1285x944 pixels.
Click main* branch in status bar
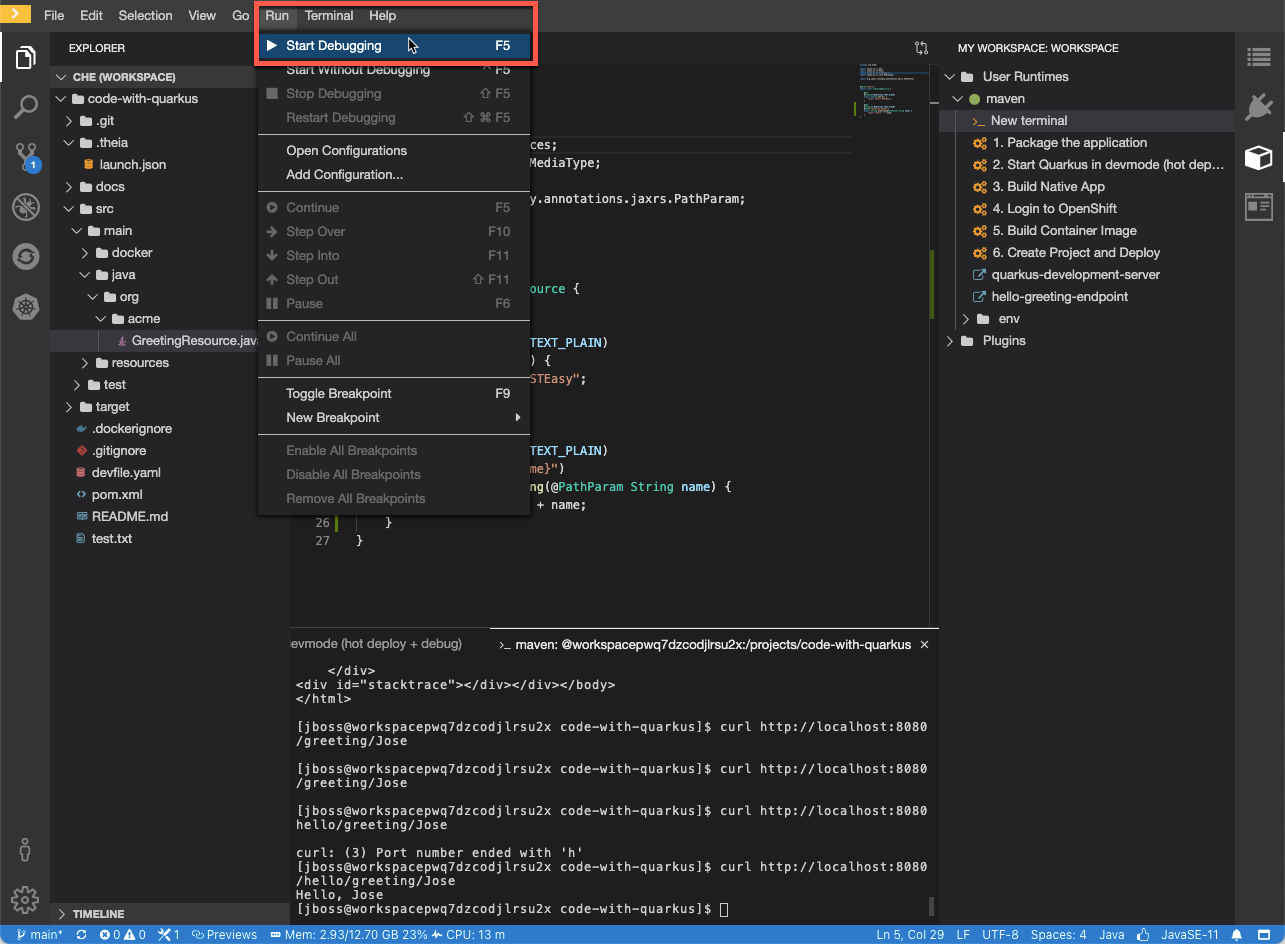click(39, 934)
